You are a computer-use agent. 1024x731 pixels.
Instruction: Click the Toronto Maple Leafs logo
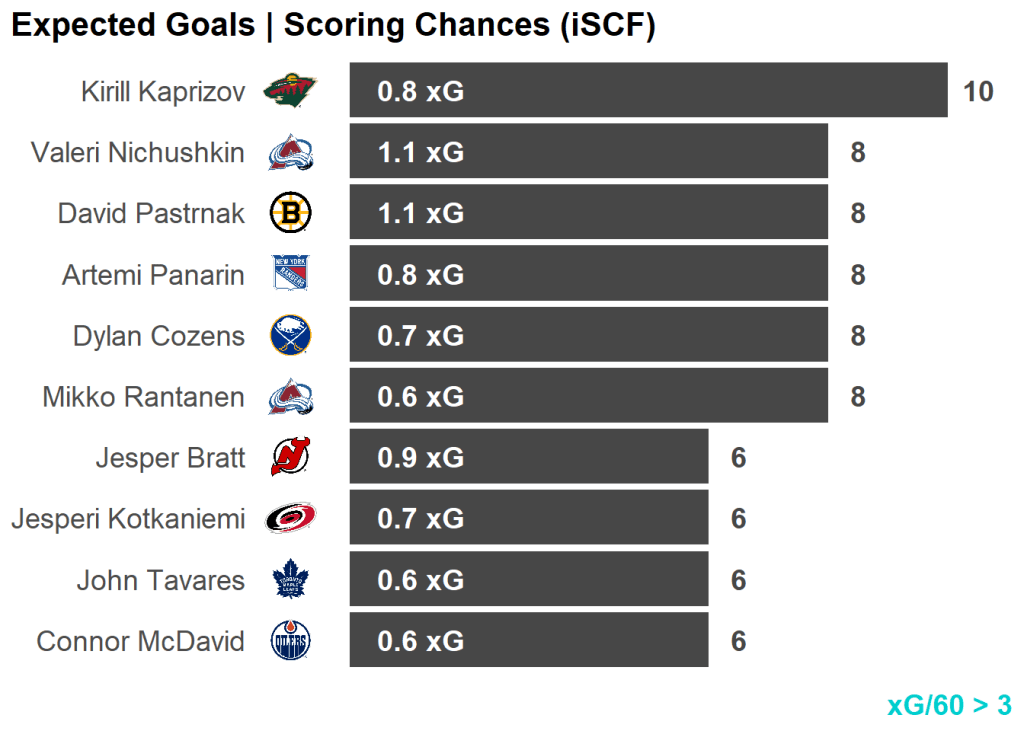pyautogui.click(x=290, y=580)
